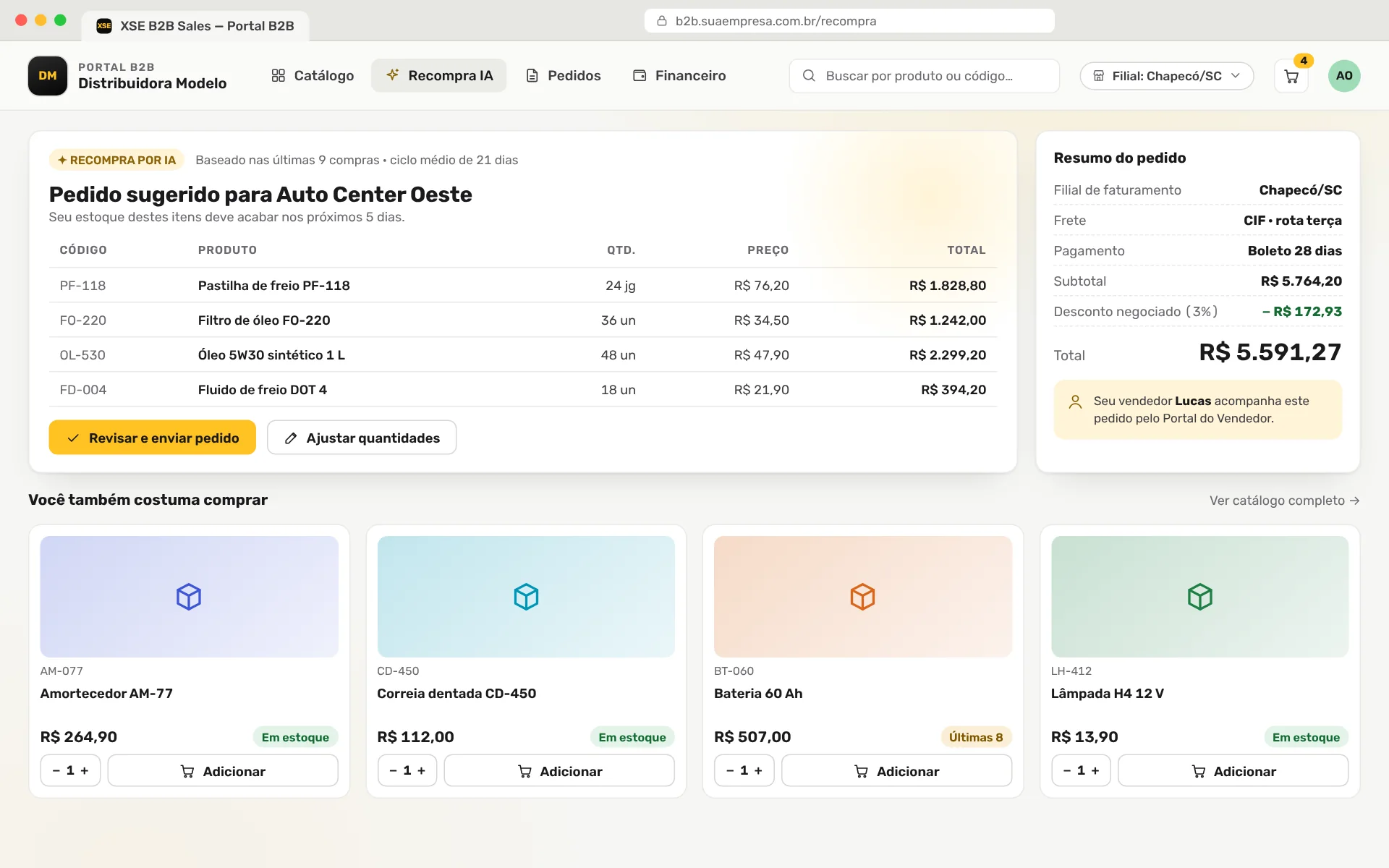
Task: Click the Lâmpada H4 12 V box icon
Action: click(1199, 597)
